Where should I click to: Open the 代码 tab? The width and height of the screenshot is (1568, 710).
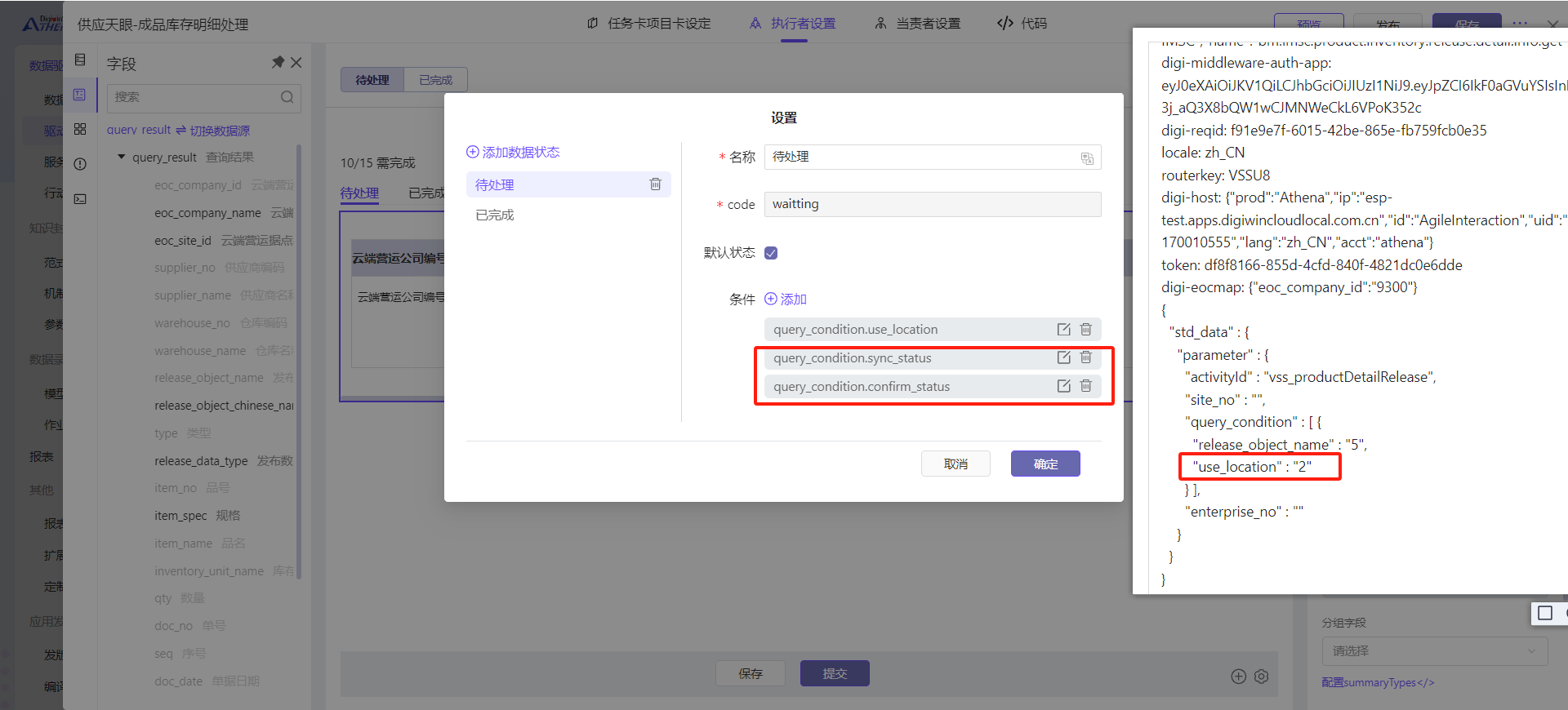click(x=1022, y=24)
